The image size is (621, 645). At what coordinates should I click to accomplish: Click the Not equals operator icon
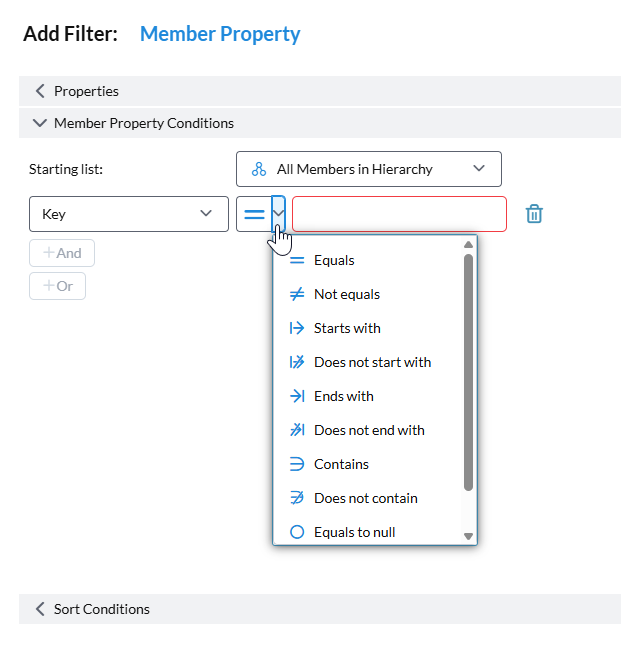[296, 294]
